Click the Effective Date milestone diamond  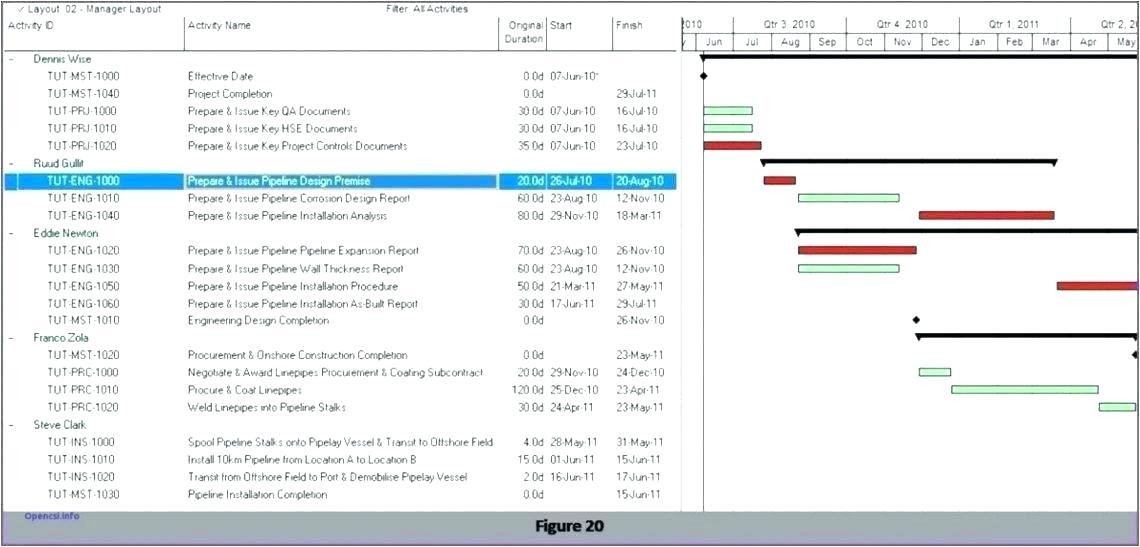pos(703,76)
